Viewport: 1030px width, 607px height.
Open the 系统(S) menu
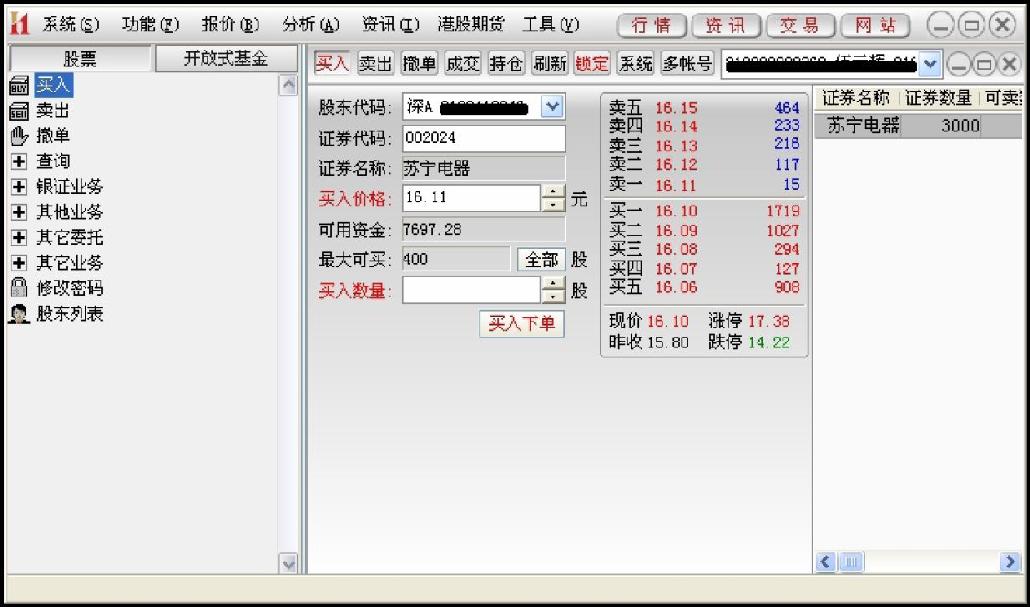(x=71, y=25)
